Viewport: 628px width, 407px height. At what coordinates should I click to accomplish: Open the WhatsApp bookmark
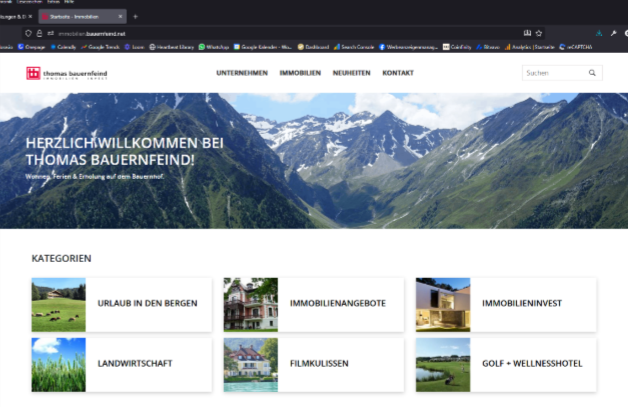212,46
